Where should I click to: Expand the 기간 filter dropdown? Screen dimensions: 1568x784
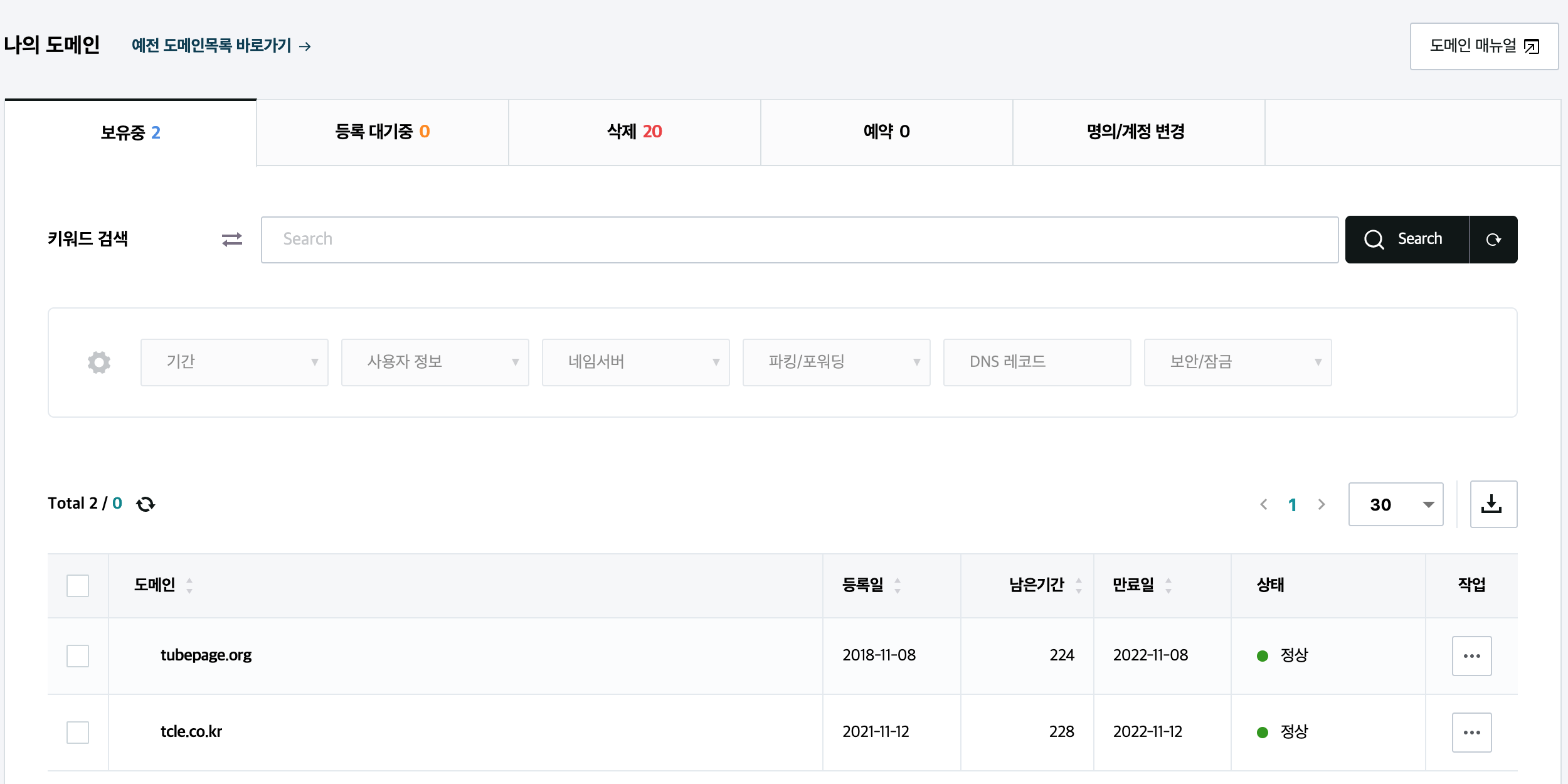(x=234, y=363)
